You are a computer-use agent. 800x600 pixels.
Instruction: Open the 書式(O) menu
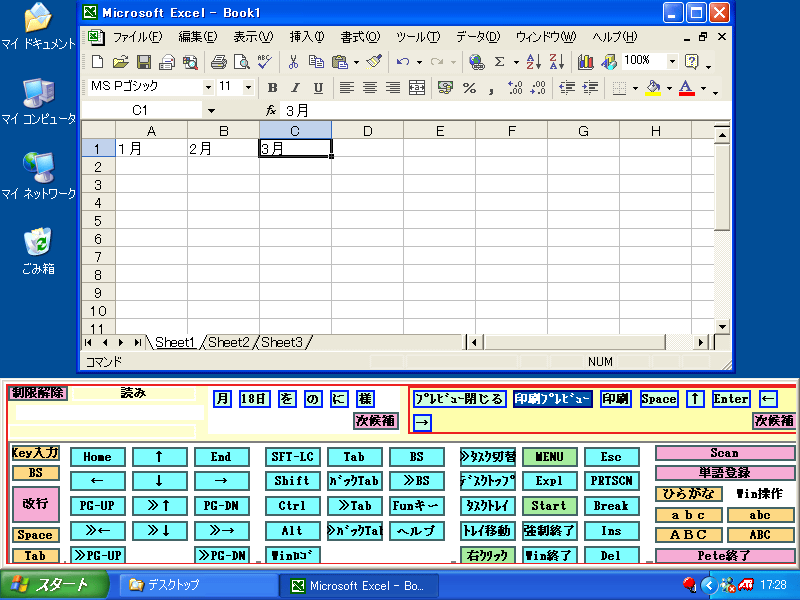click(360, 37)
